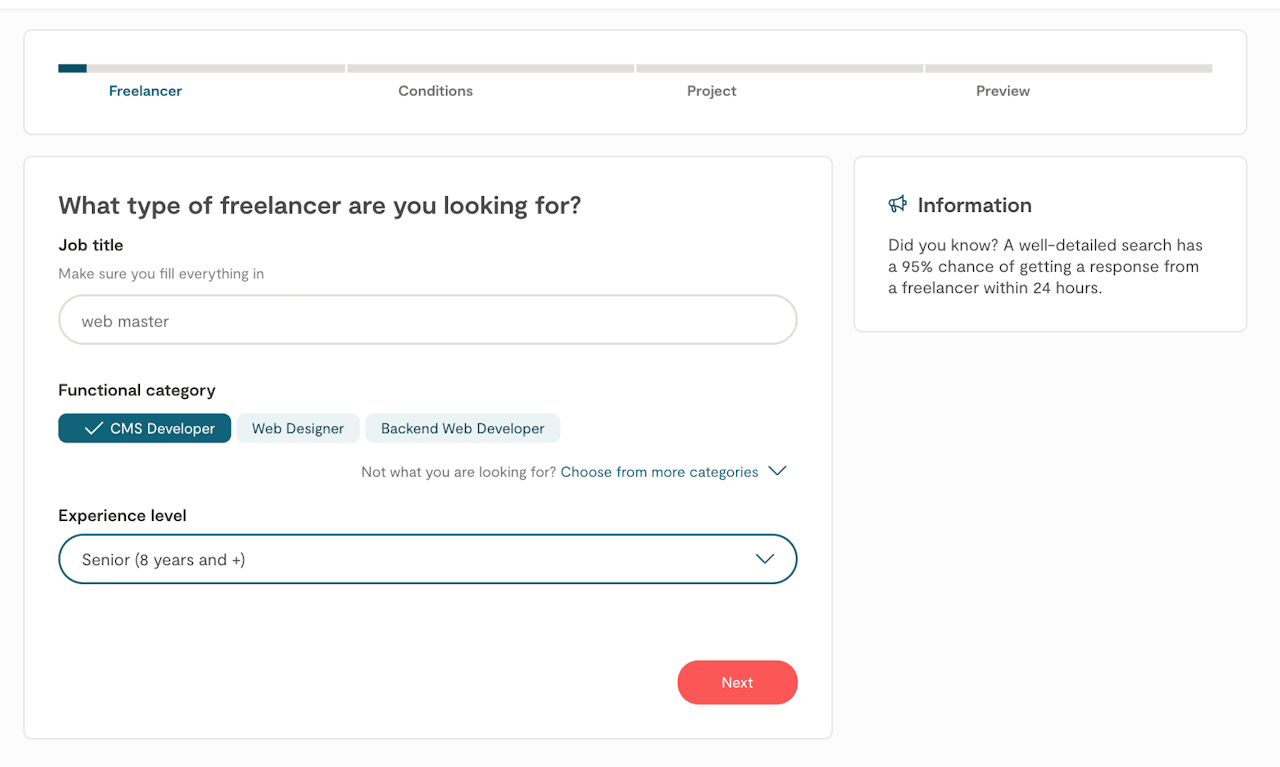Click the Conditions progress bar segment
Image resolution: width=1280 pixels, height=767 pixels.
click(x=490, y=69)
